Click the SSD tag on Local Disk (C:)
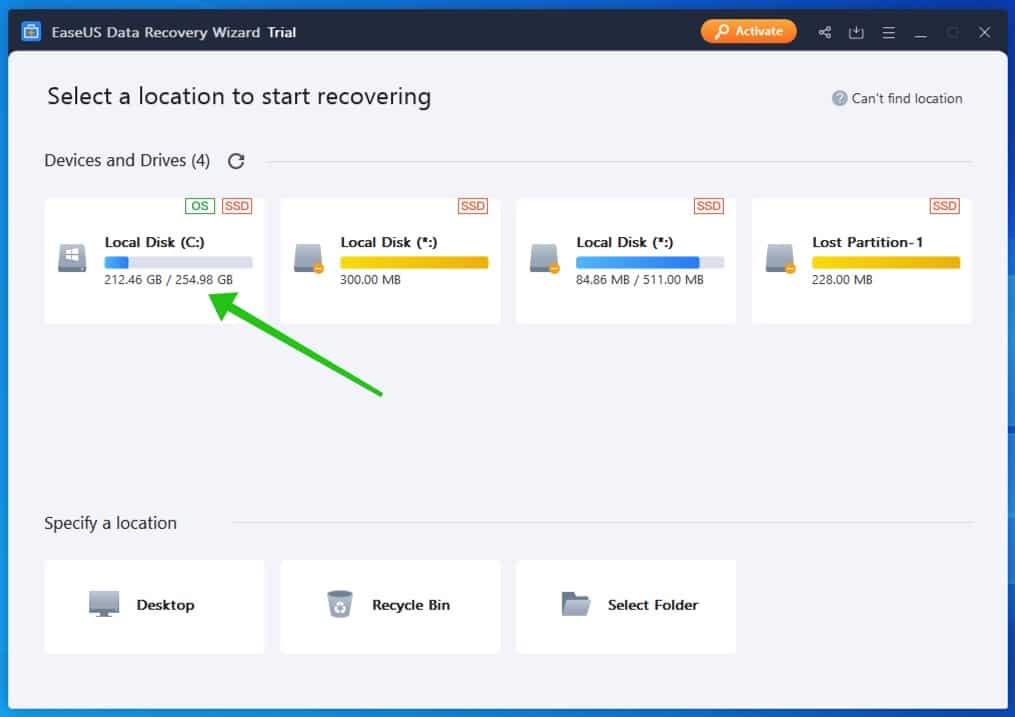 [237, 206]
